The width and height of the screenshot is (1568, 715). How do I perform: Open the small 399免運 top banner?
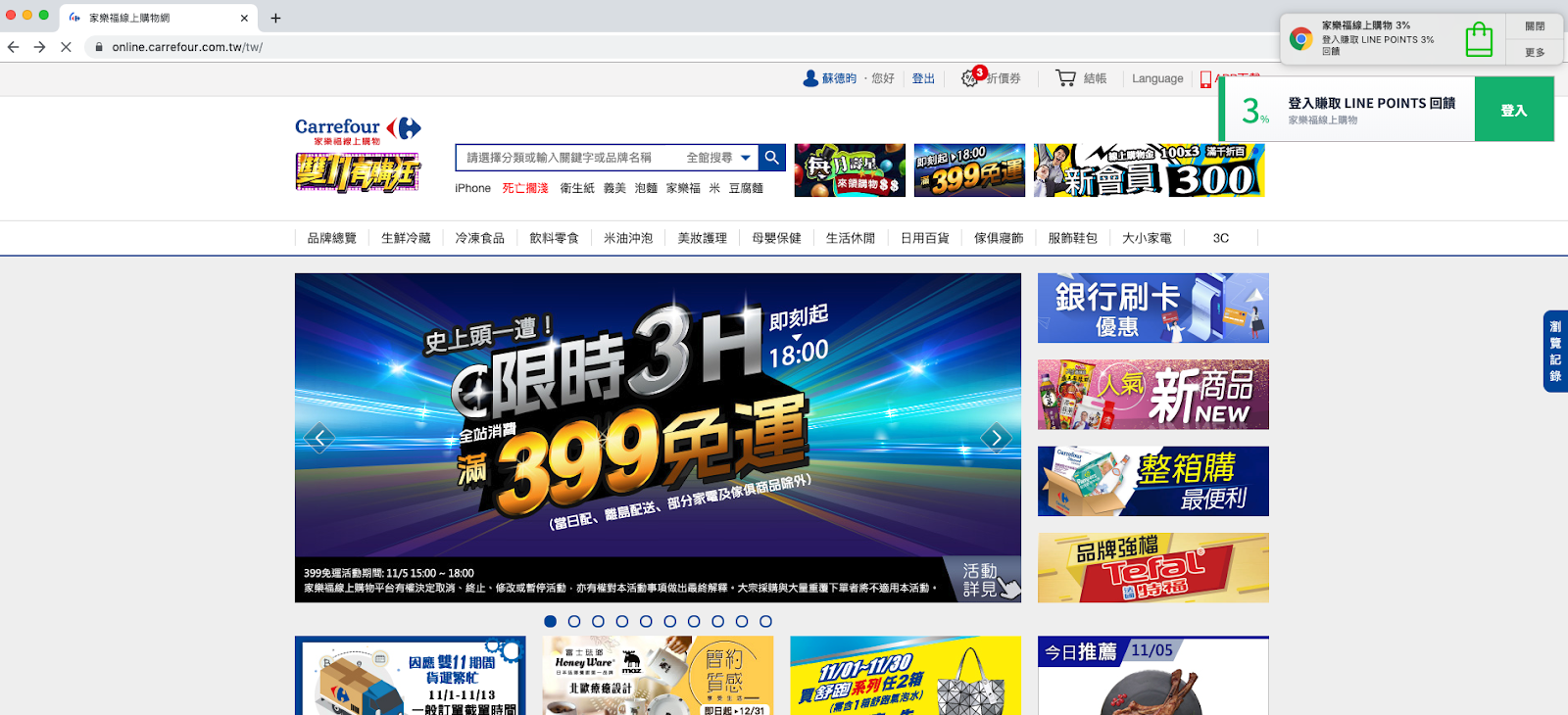pyautogui.click(x=969, y=170)
